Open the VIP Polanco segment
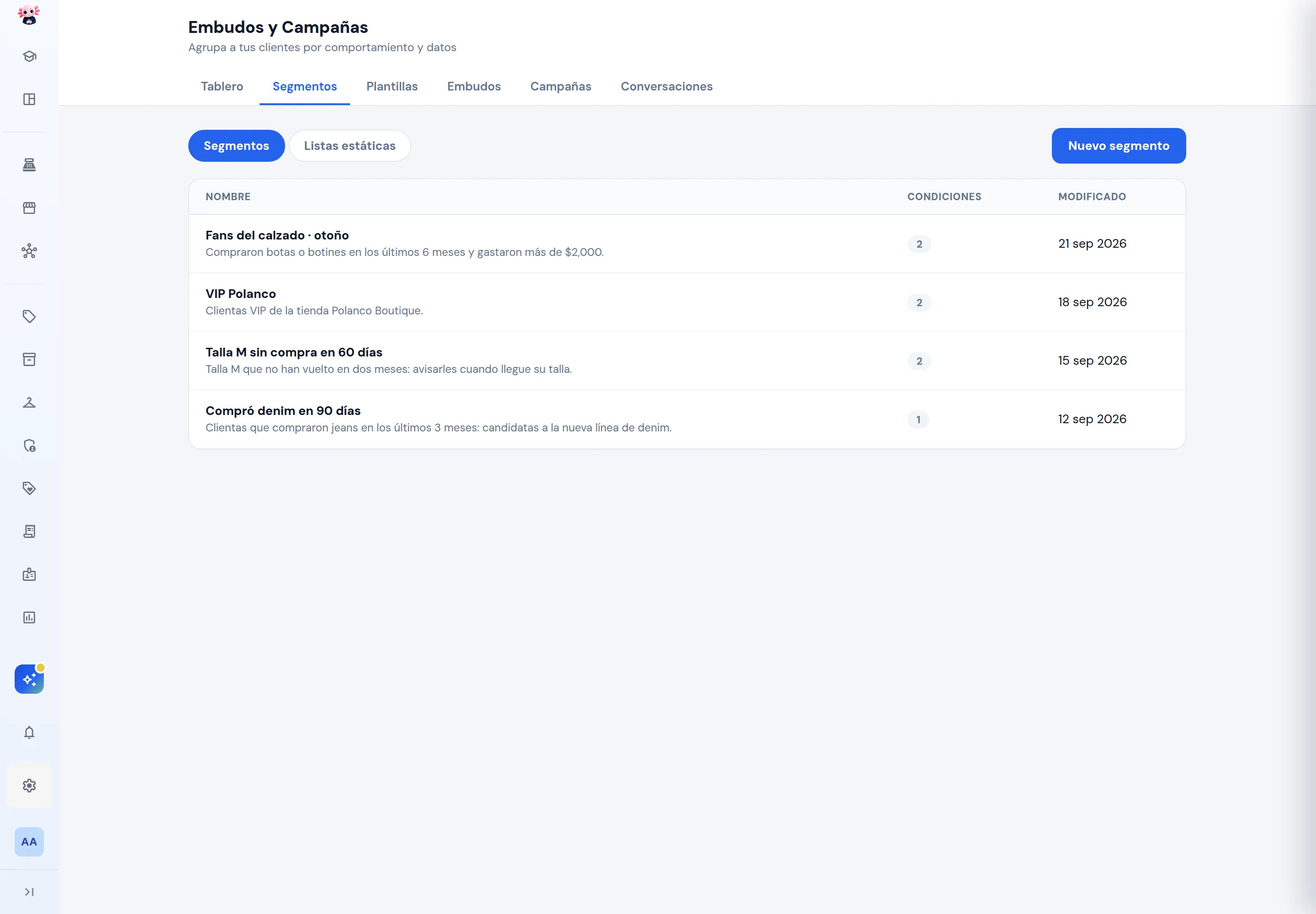This screenshot has width=1316, height=914. 687,303
